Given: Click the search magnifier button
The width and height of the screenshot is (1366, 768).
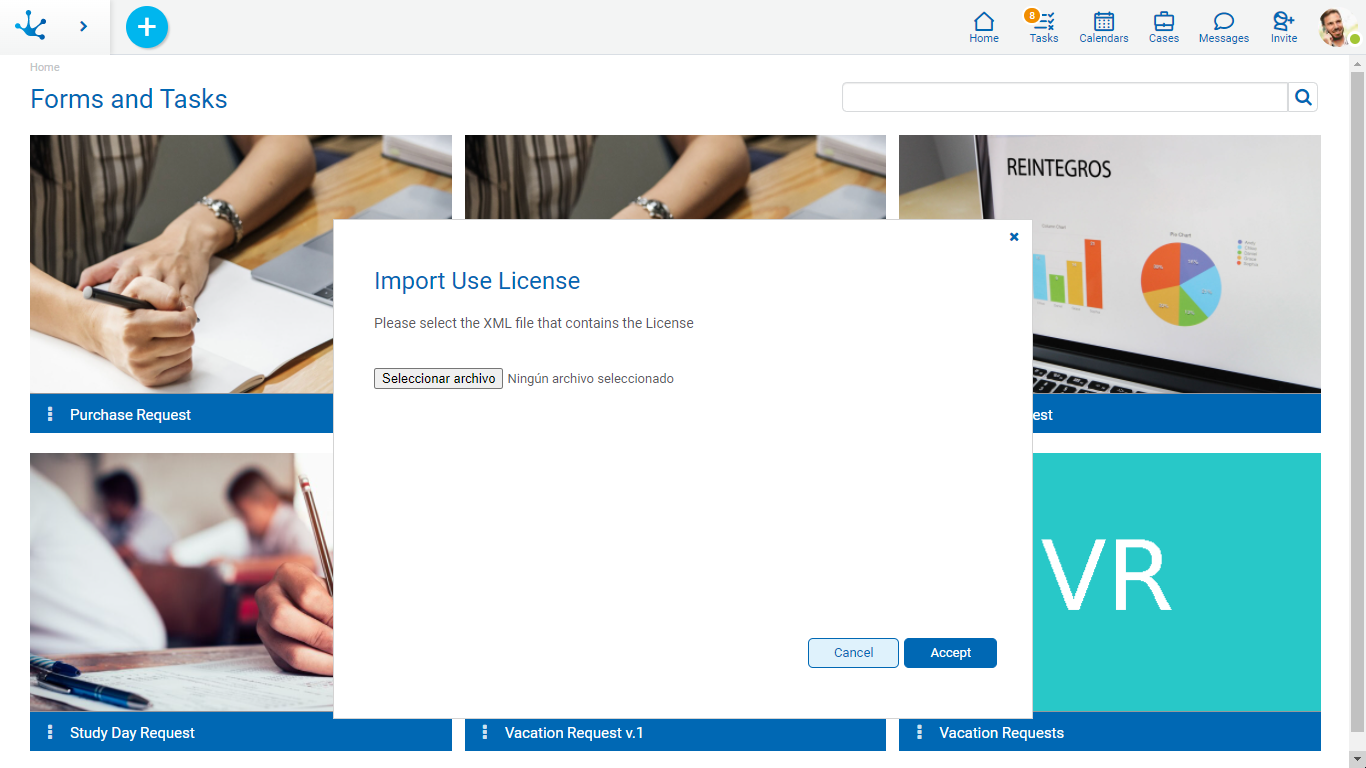Looking at the screenshot, I should [x=1303, y=97].
